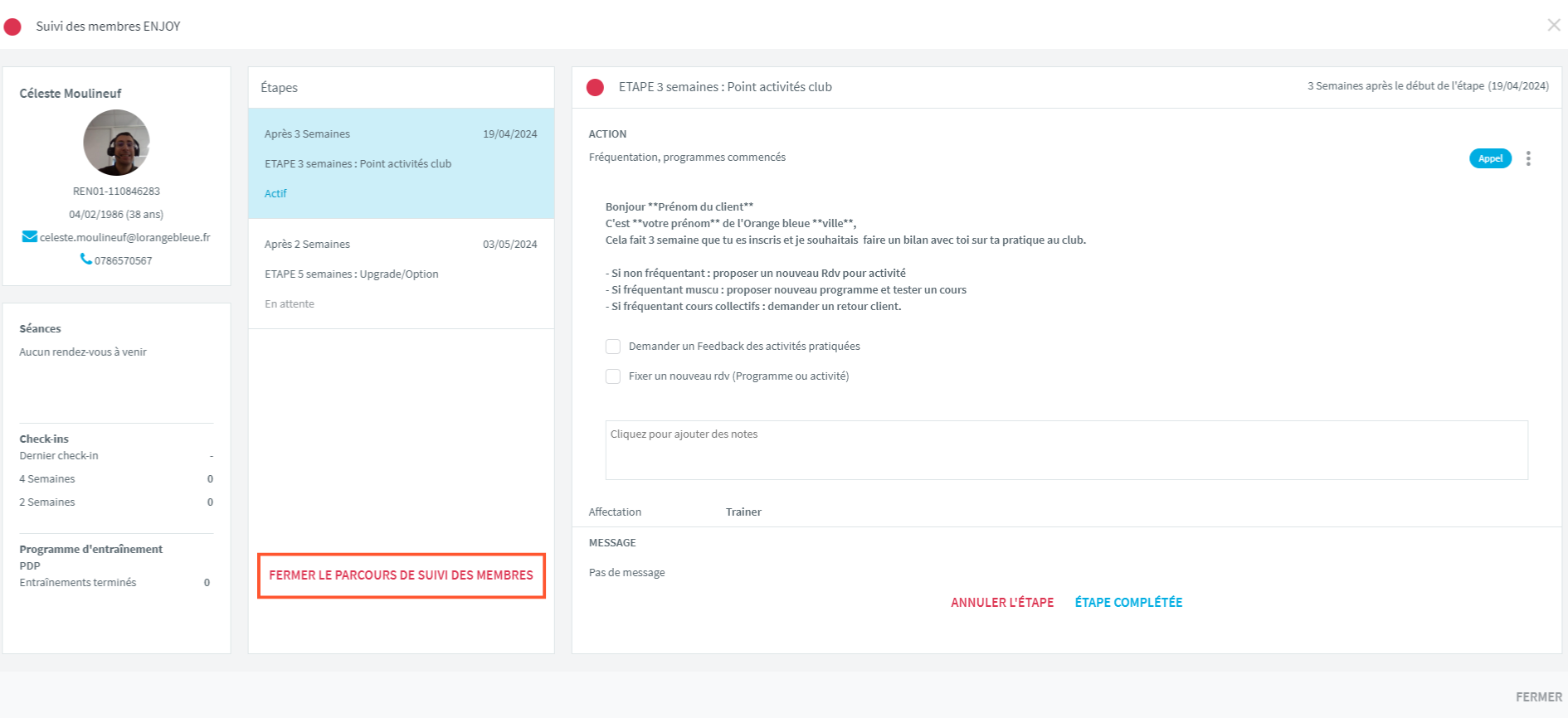Click the notes field to add notes
This screenshot has width=1568, height=718.
tap(1066, 450)
